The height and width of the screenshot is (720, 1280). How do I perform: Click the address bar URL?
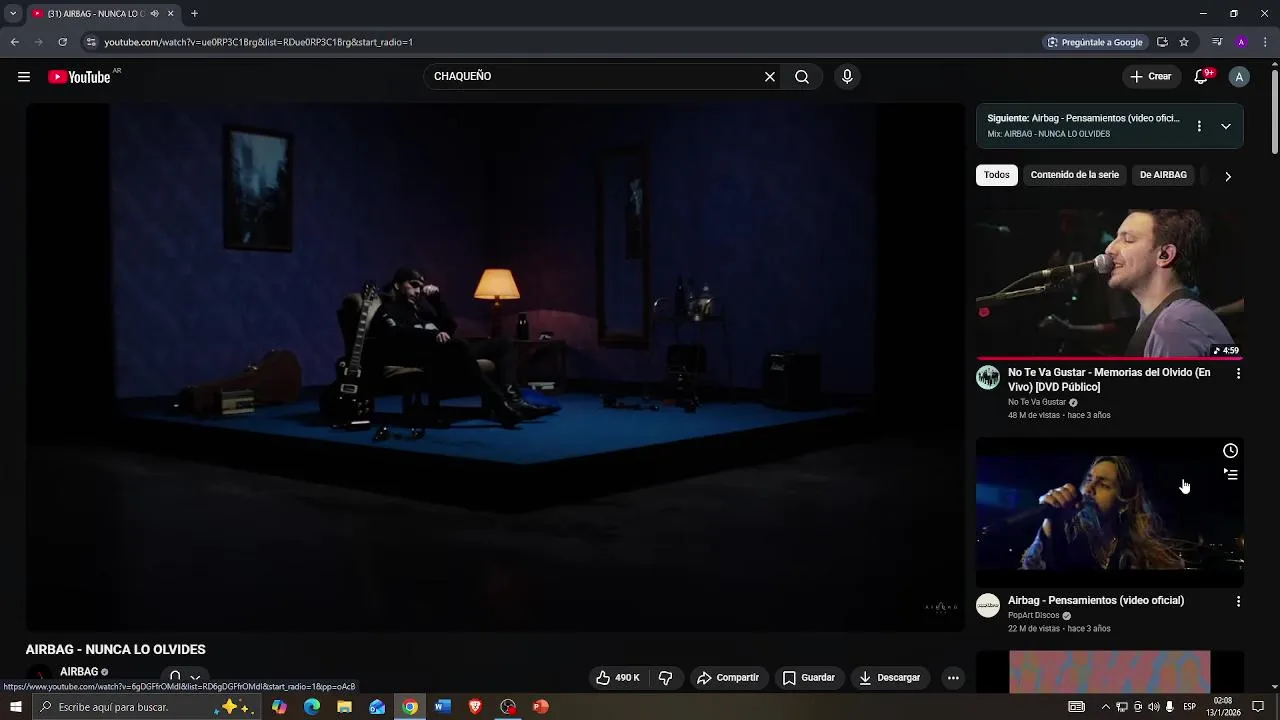pos(258,42)
